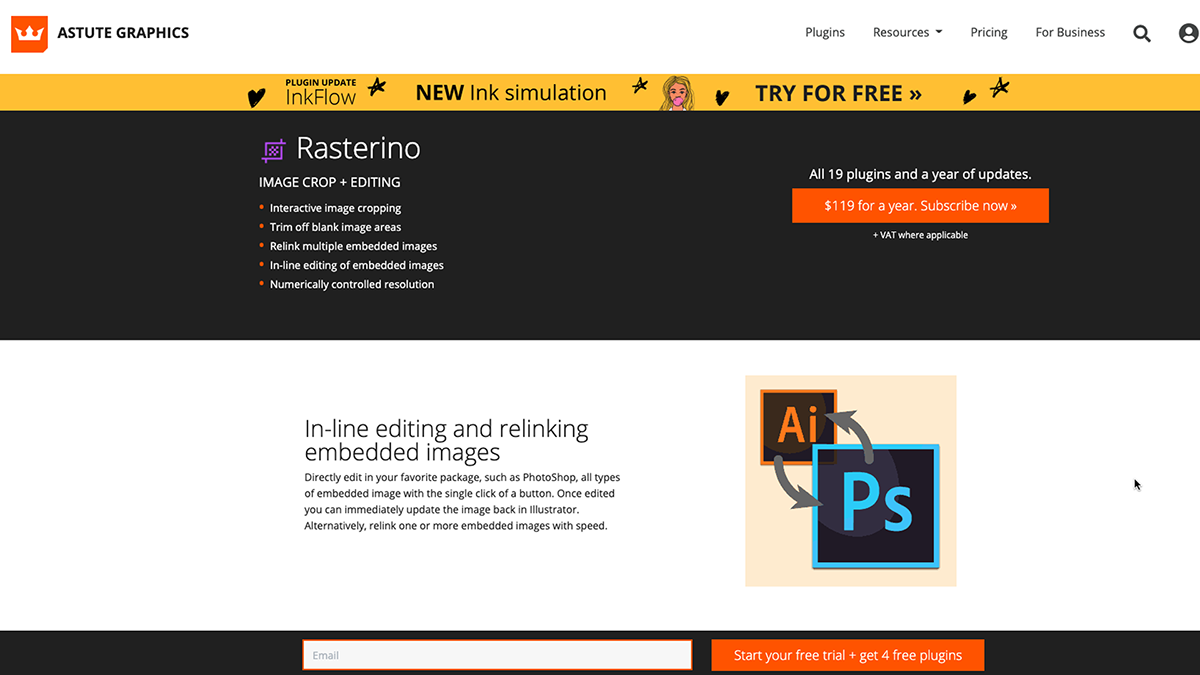Open the Pricing page
The height and width of the screenshot is (675, 1200).
(x=988, y=32)
